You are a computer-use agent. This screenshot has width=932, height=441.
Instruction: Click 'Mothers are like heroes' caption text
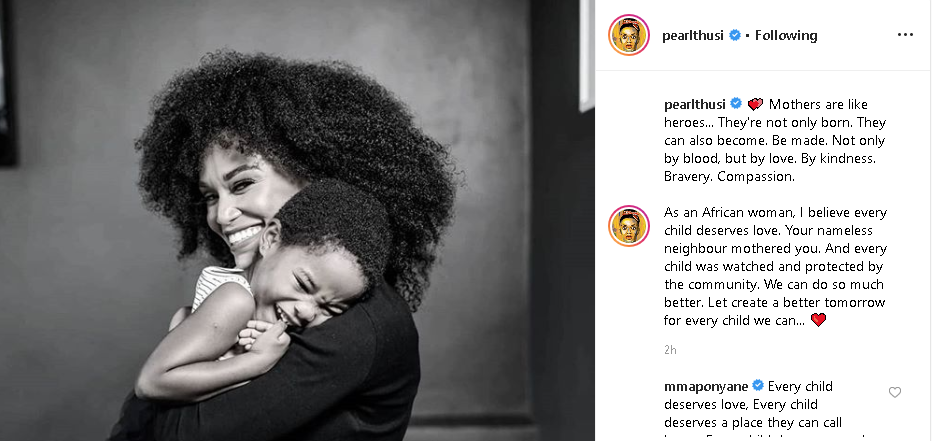click(x=775, y=140)
